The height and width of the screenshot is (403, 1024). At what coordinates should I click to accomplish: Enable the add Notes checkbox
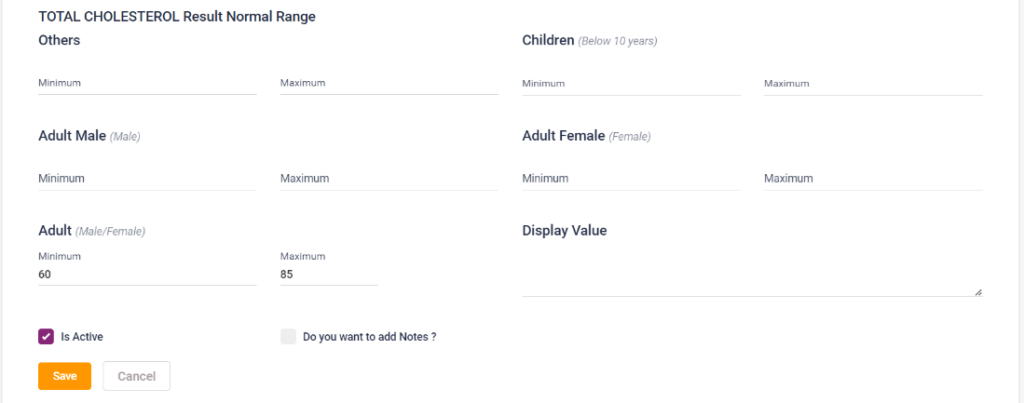(289, 337)
